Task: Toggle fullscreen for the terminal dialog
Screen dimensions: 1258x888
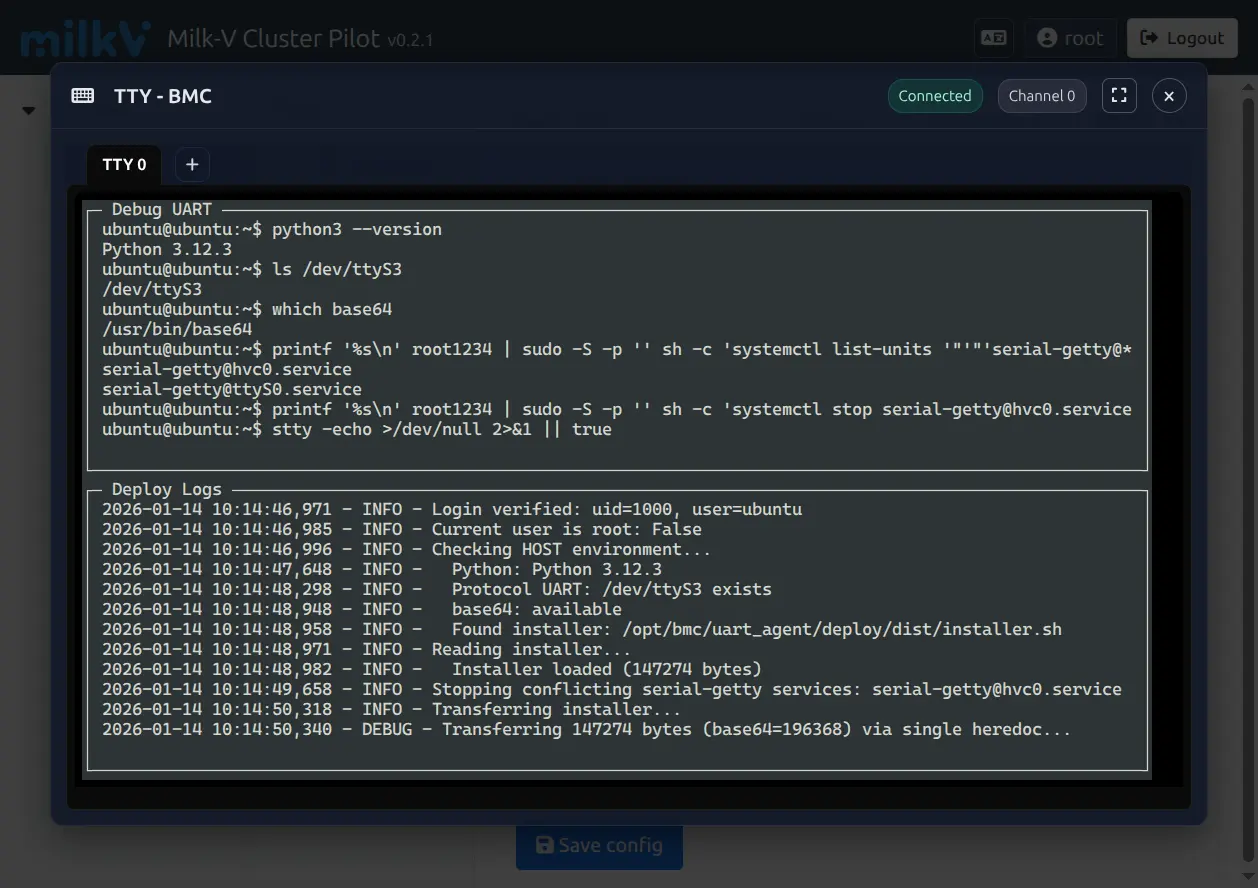Action: point(1119,96)
